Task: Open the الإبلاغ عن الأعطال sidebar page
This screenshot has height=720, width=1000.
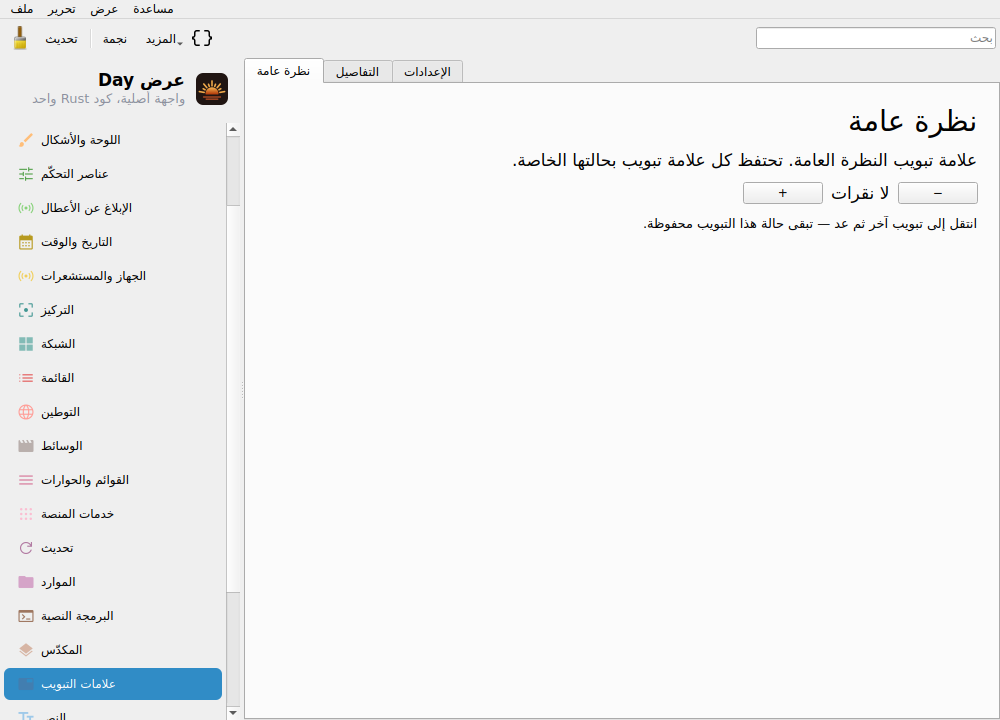Action: 113,208
